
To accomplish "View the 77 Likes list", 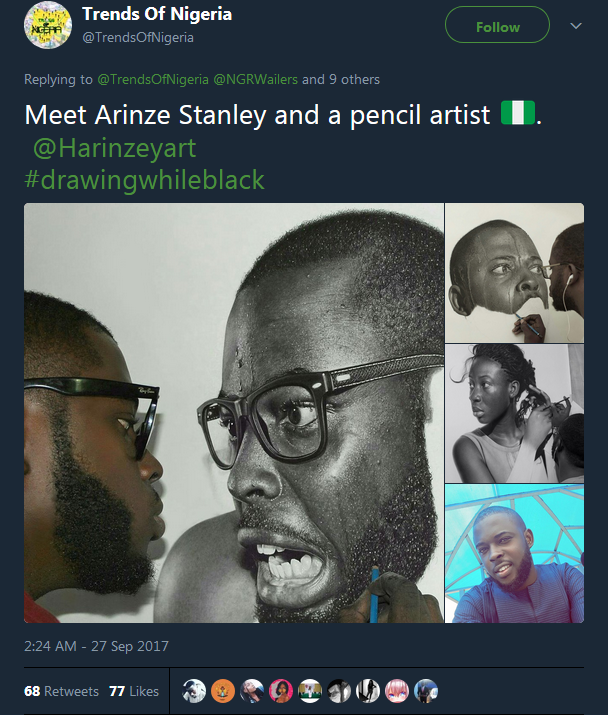I will click(134, 691).
